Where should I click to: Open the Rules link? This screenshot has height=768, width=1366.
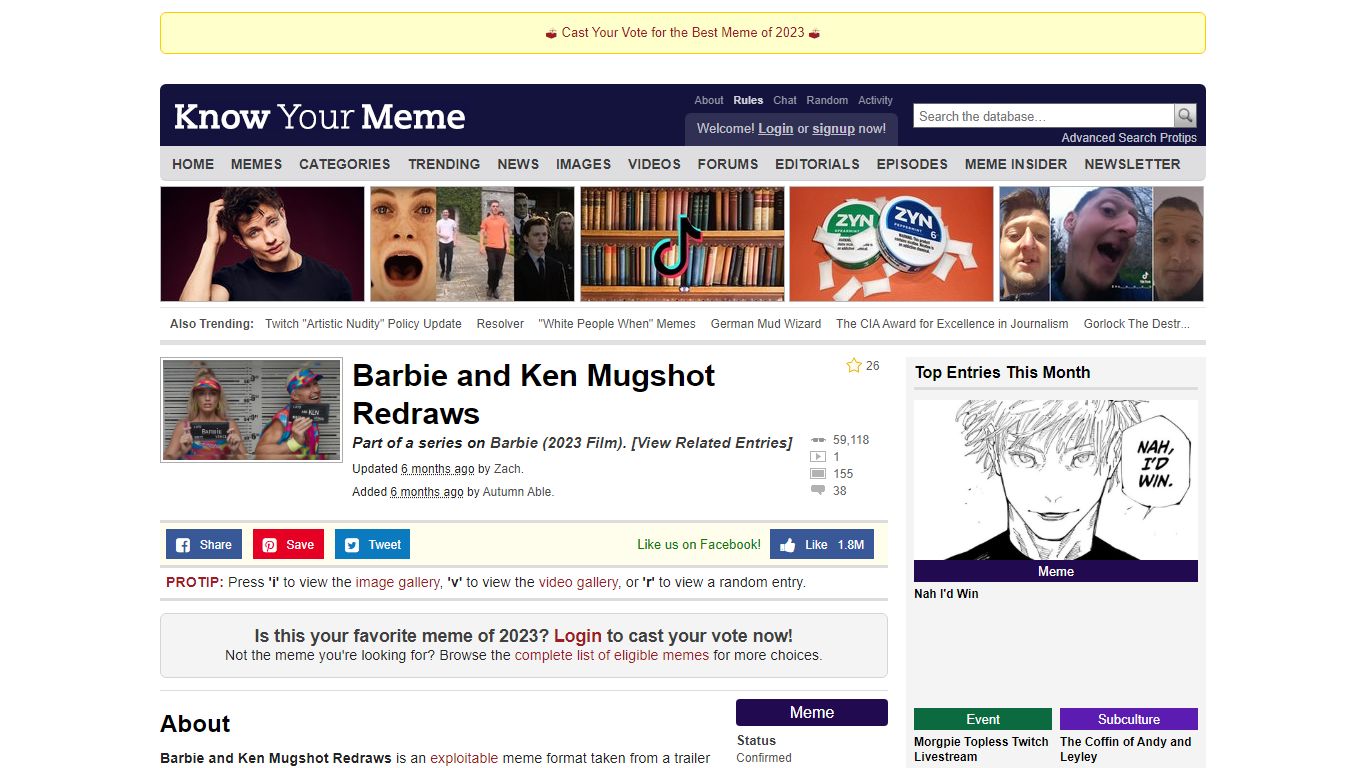coord(748,100)
